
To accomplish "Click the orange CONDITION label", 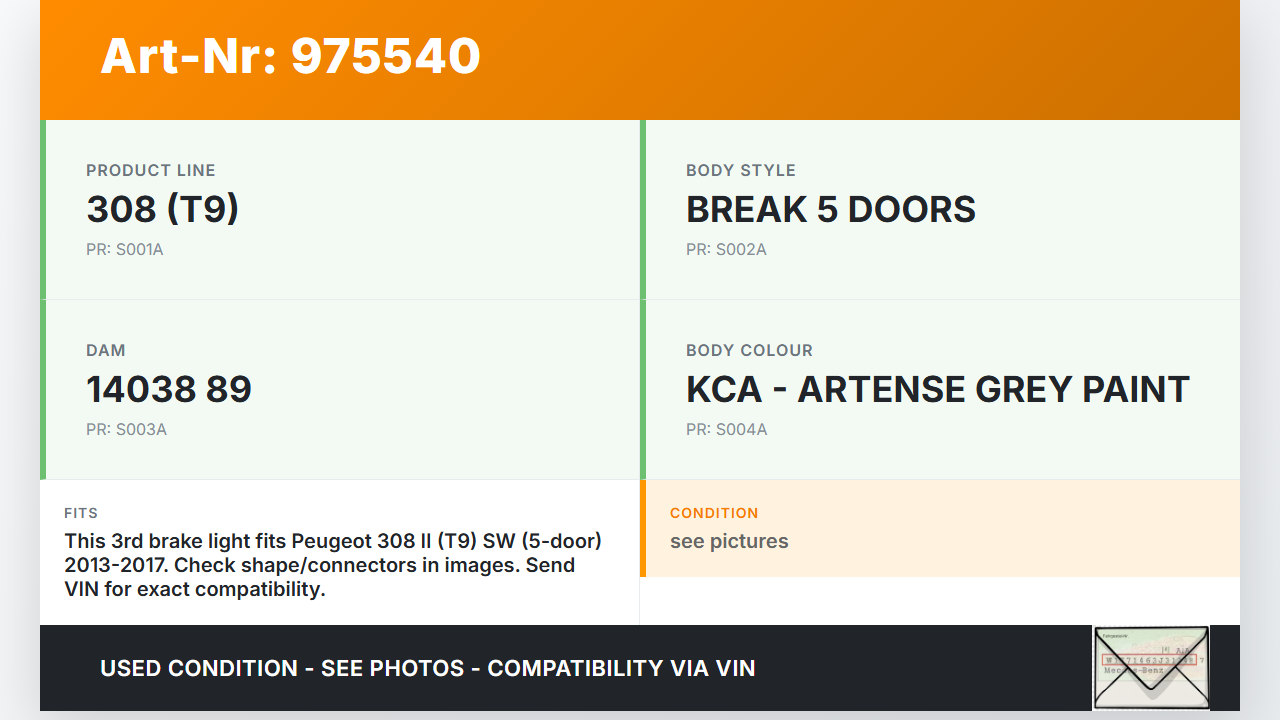I will click(714, 513).
